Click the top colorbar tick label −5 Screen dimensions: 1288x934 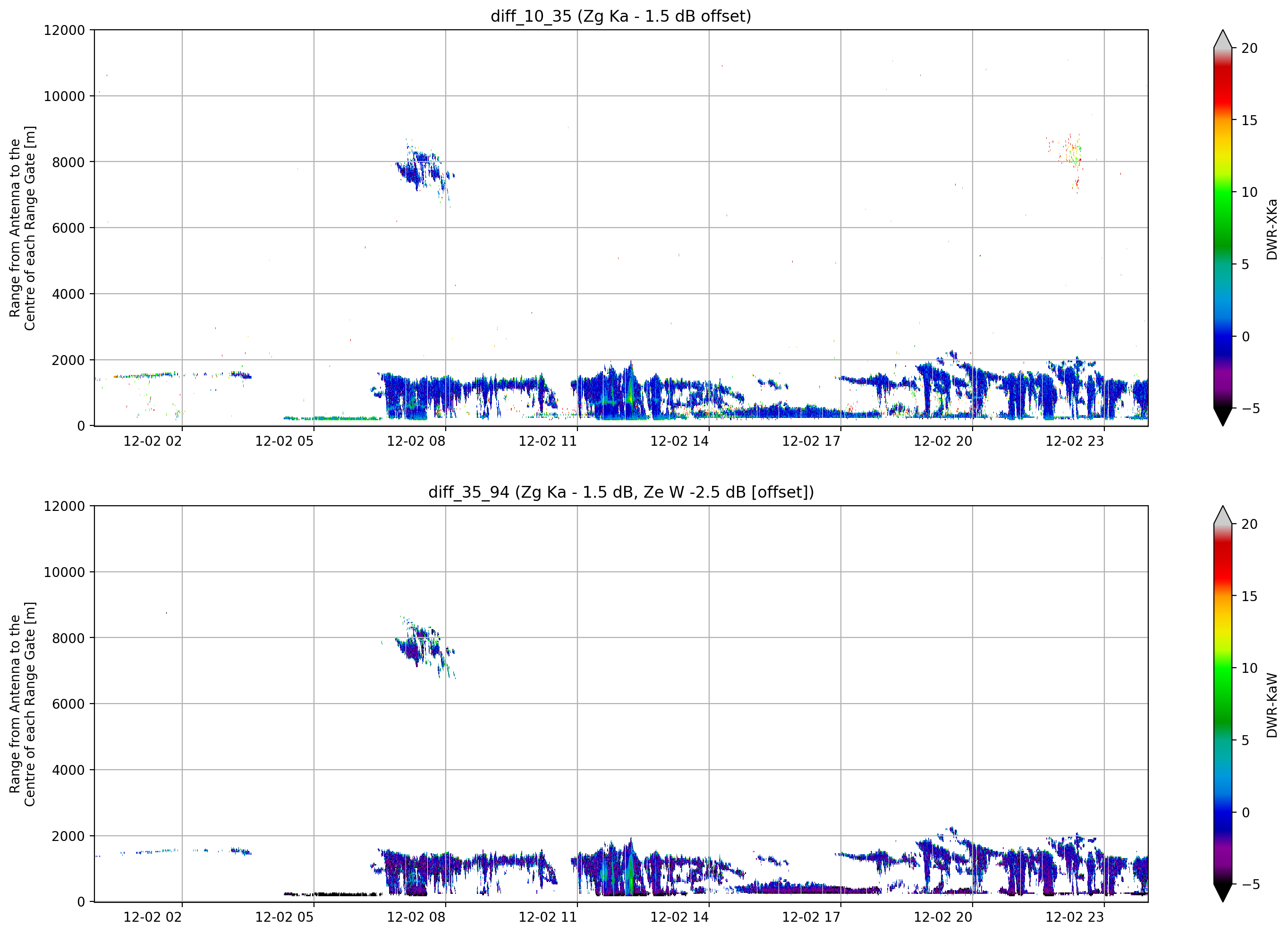click(x=1251, y=408)
